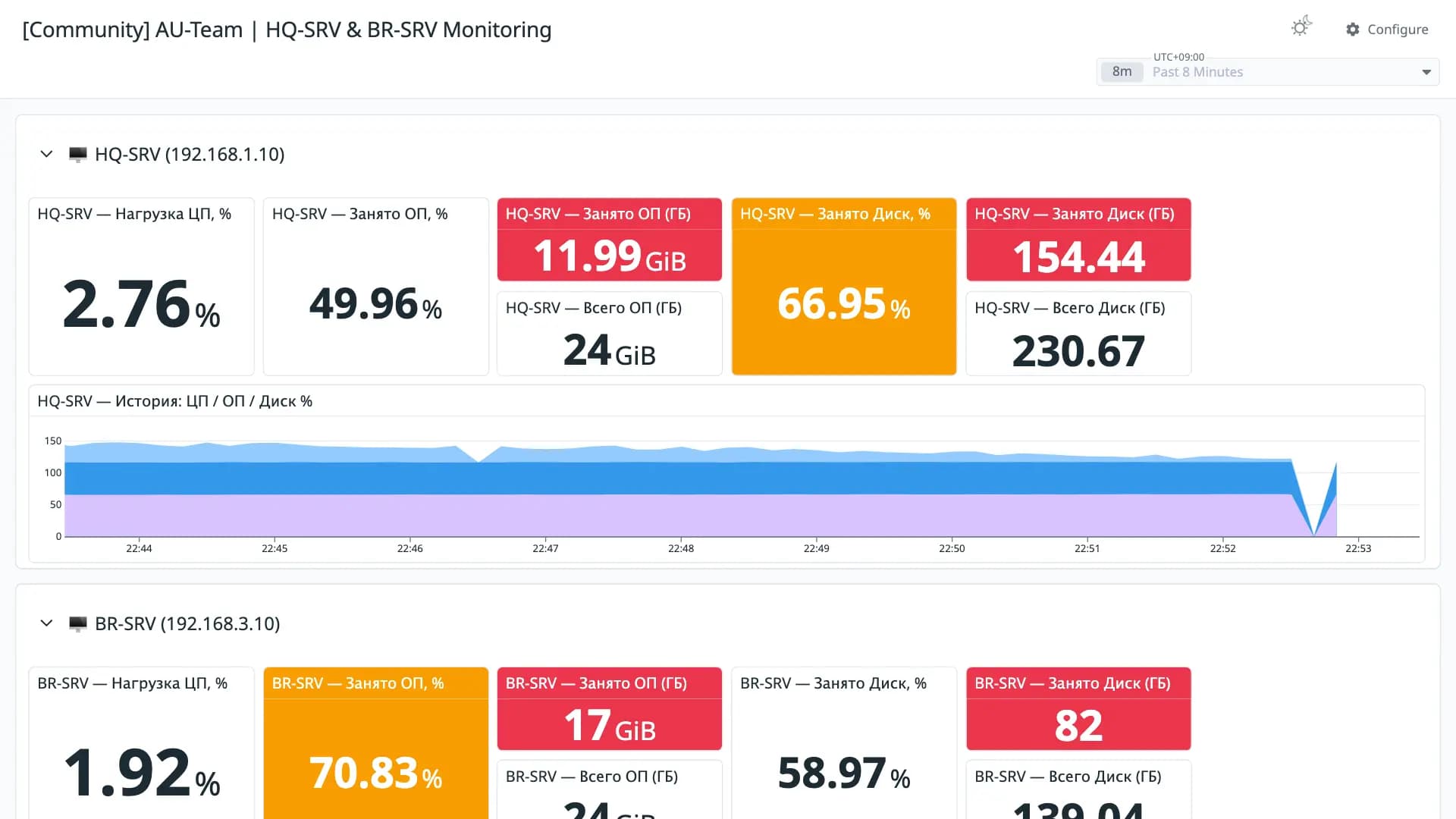The width and height of the screenshot is (1456, 819).
Task: Click the HQ-SRV total RAM 24 GiB widget
Action: click(x=610, y=334)
